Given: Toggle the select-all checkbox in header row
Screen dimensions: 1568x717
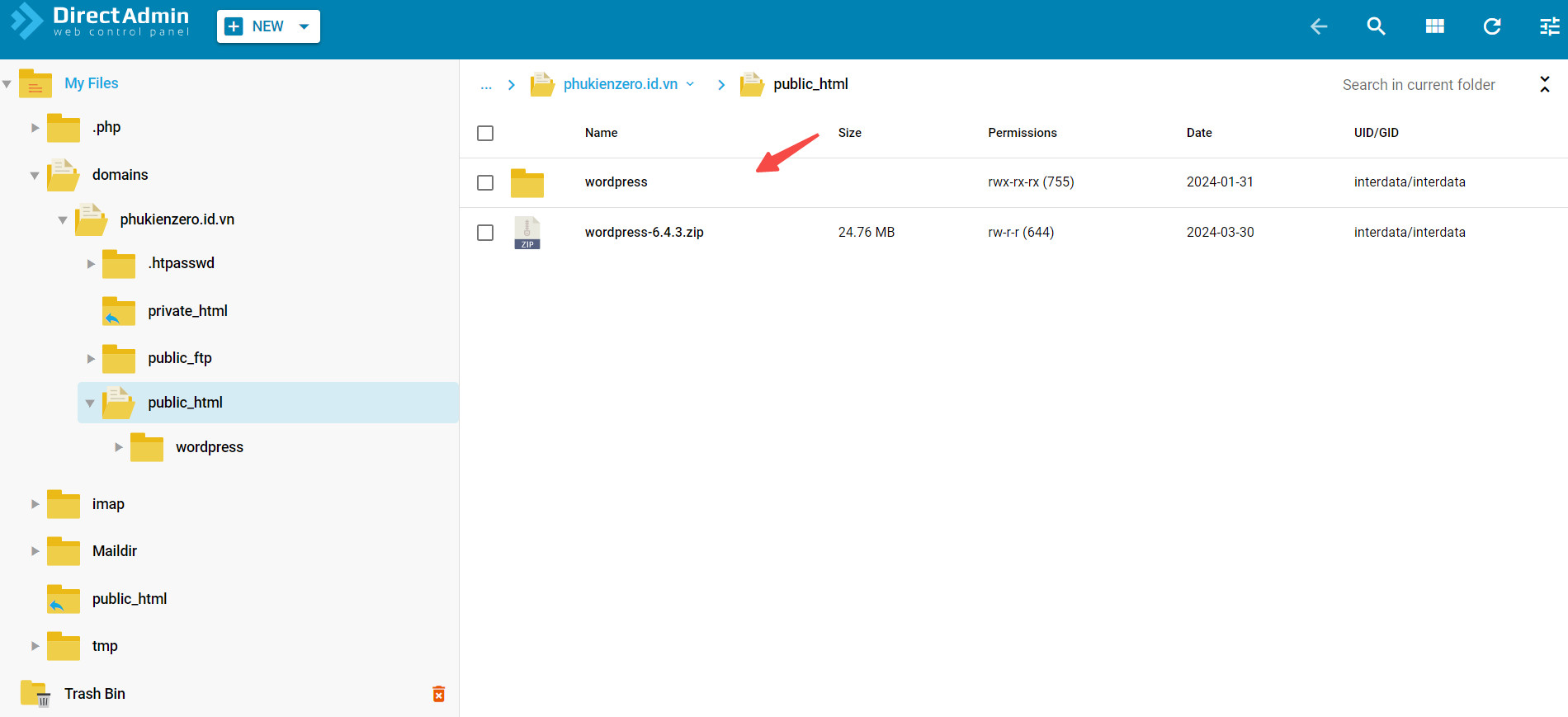Looking at the screenshot, I should pyautogui.click(x=485, y=133).
